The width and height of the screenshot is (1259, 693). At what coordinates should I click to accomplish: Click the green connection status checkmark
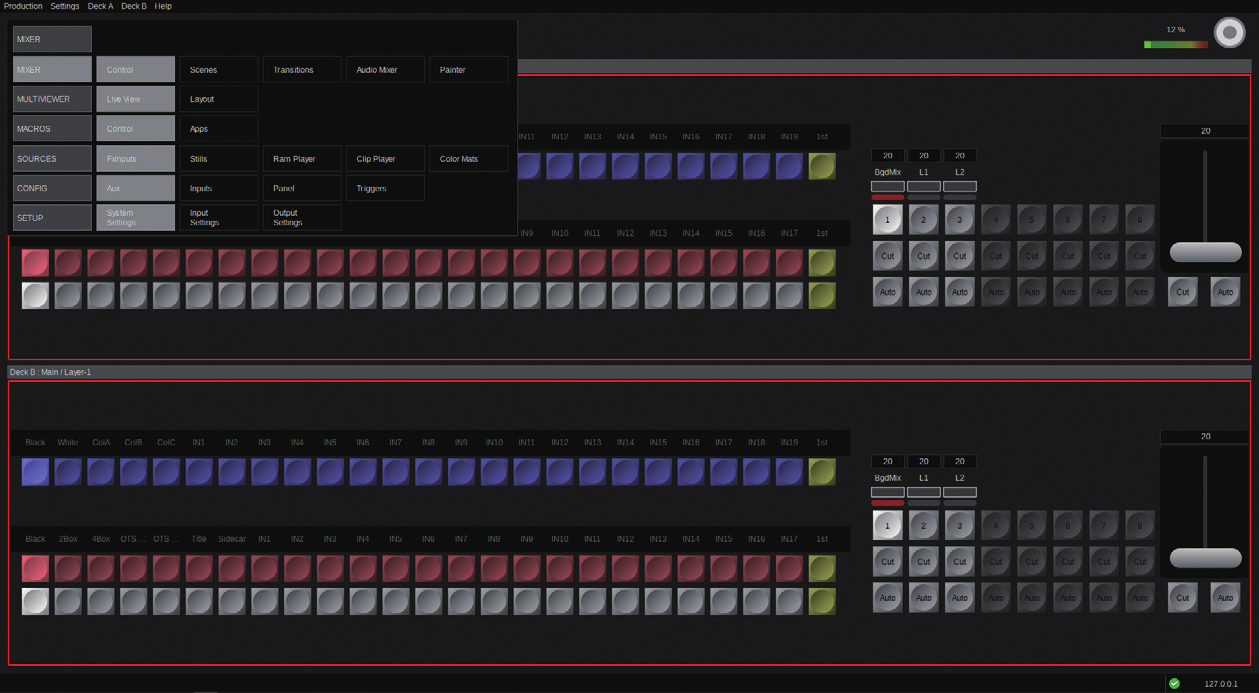point(1174,684)
